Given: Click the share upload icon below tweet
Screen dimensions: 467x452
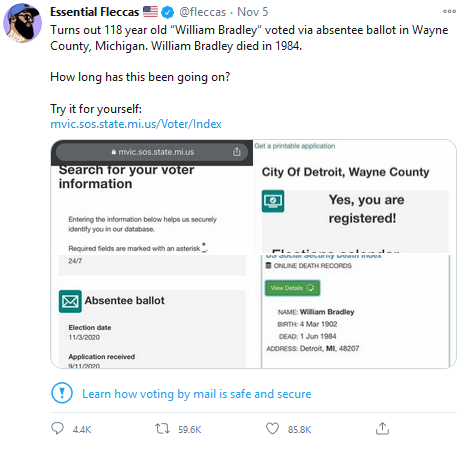Looking at the screenshot, I should [x=382, y=428].
